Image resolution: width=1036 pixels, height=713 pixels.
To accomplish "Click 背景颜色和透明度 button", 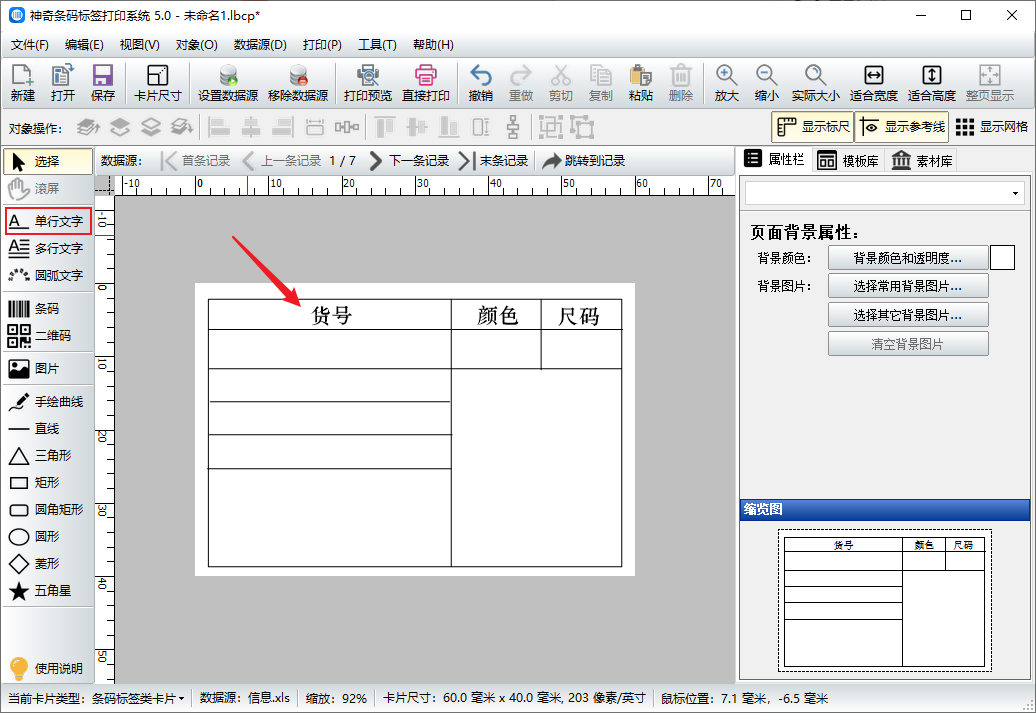I will coord(907,258).
